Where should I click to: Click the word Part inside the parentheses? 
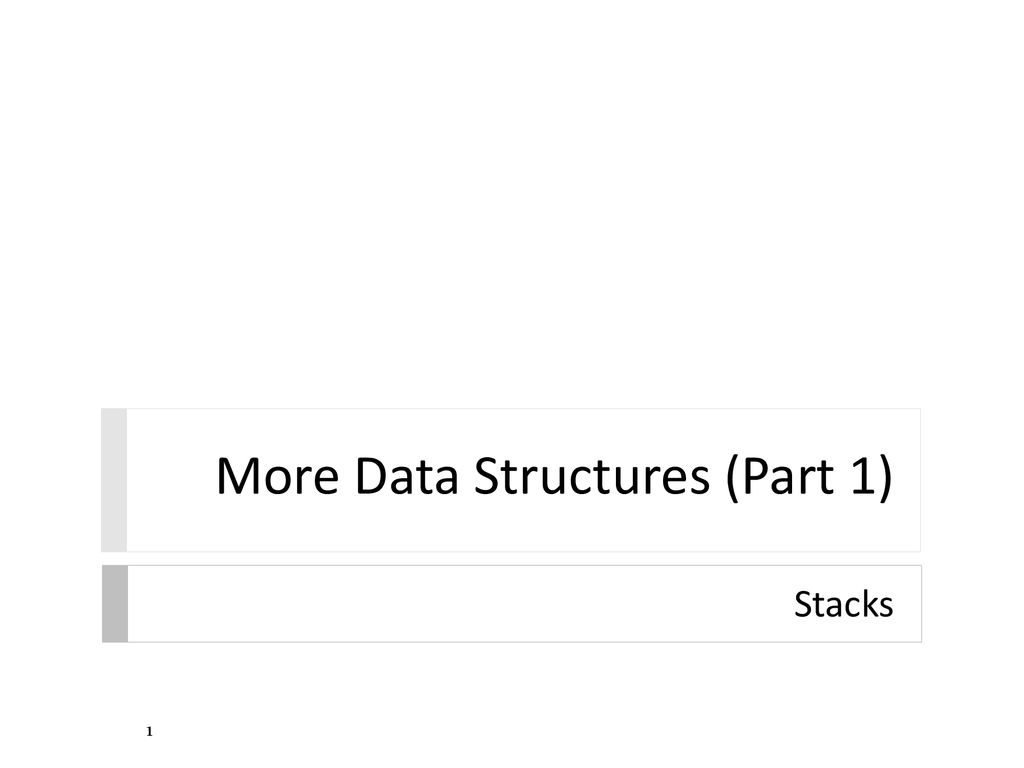pyautogui.click(x=788, y=476)
